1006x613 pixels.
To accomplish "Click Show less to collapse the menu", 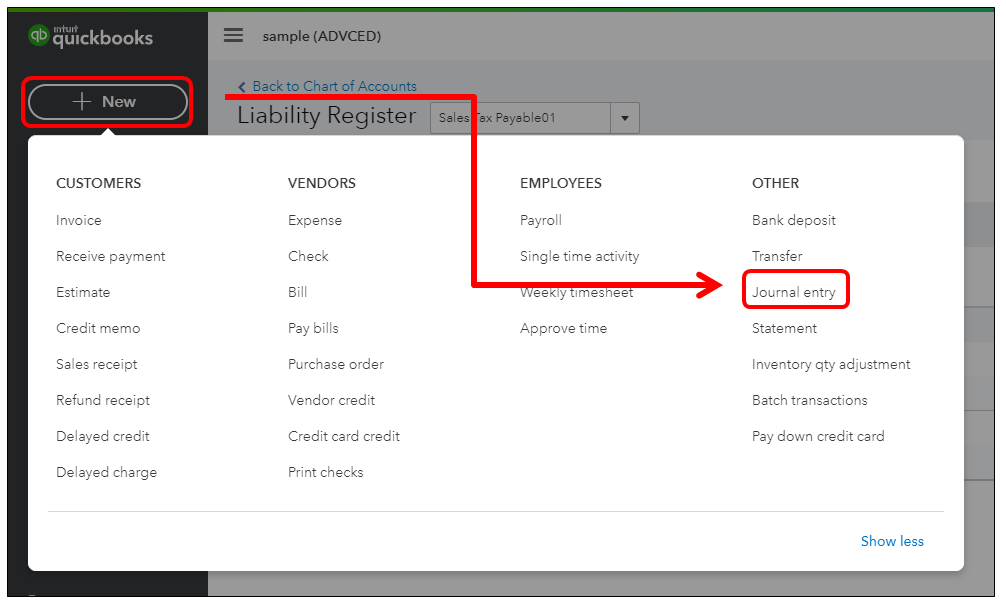I will pos(891,541).
